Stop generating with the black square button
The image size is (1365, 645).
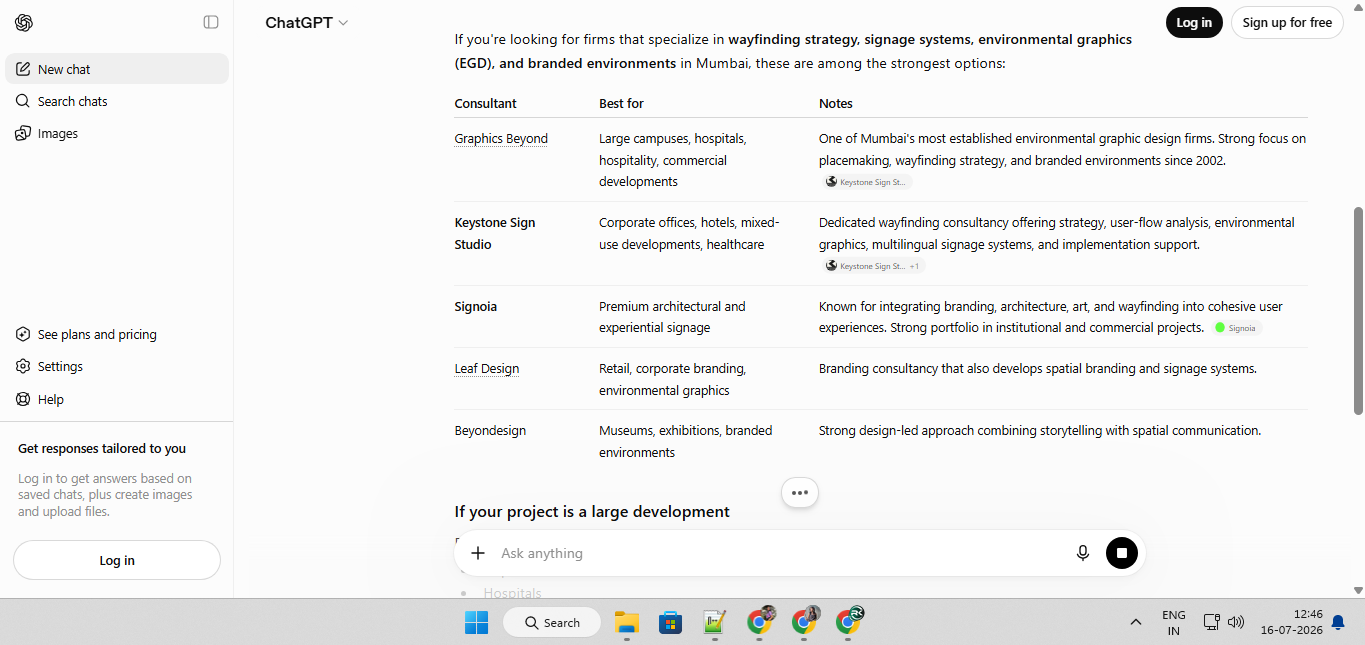(x=1122, y=553)
